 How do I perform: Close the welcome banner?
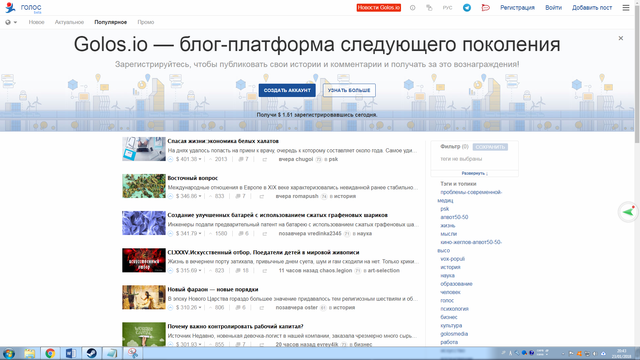pyautogui.click(x=620, y=38)
